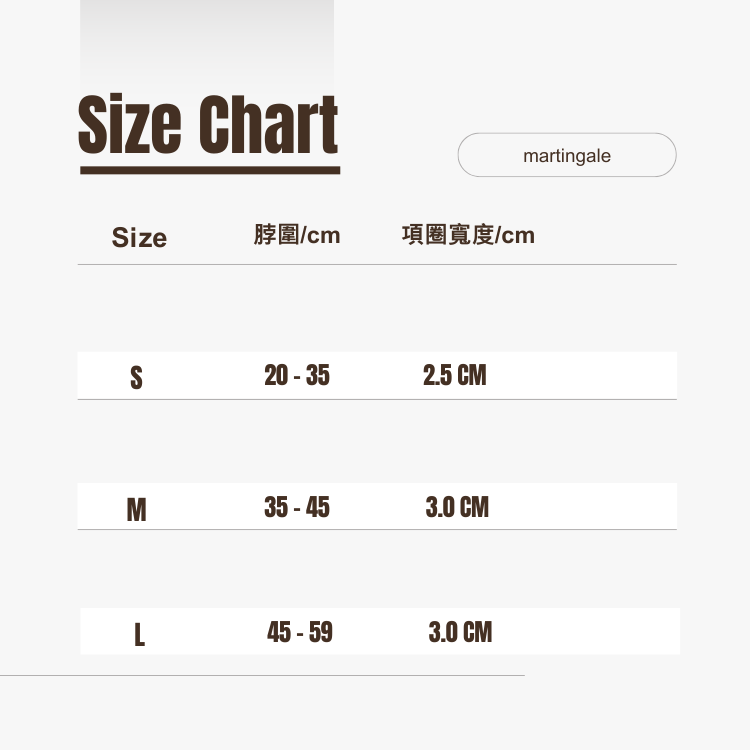Select the 脖圍/cm column header
750x750 pixels.
pos(297,235)
